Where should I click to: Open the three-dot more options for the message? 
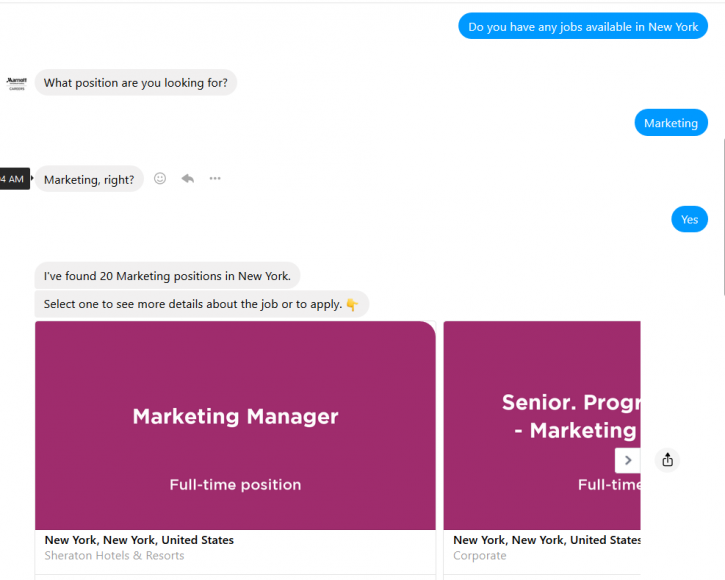[215, 179]
